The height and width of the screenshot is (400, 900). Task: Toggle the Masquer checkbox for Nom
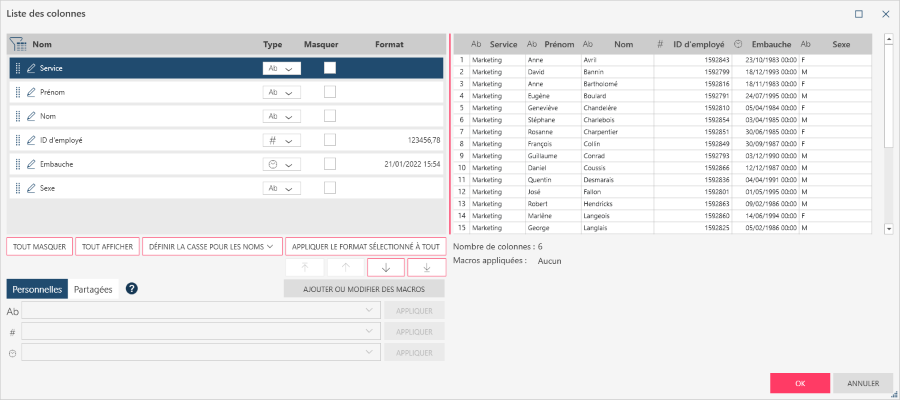coord(329,116)
